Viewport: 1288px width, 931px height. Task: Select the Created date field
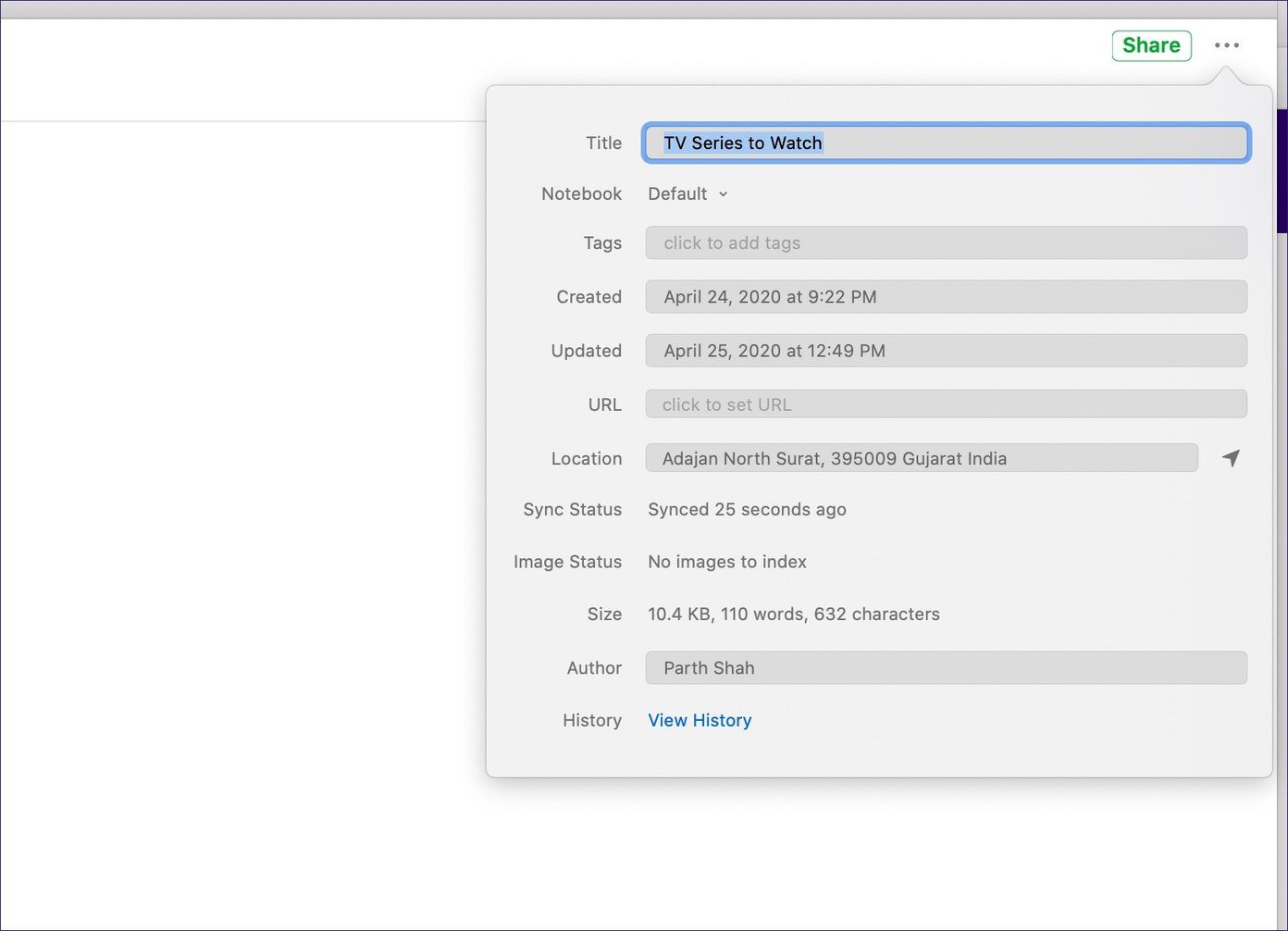click(946, 297)
